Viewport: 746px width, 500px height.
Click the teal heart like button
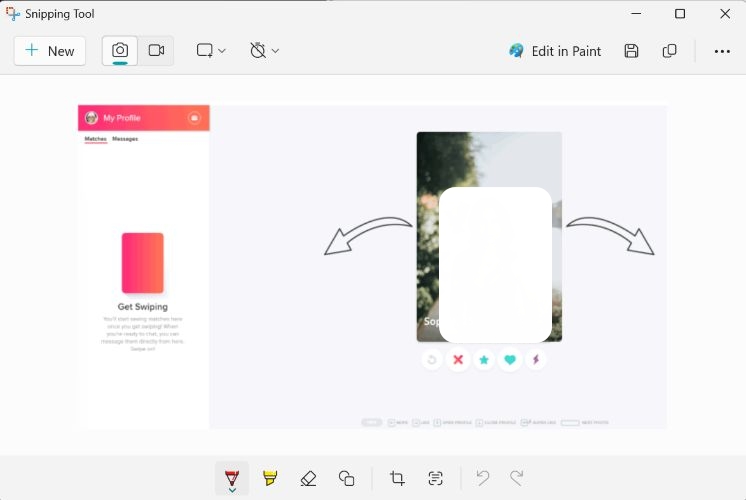click(510, 360)
